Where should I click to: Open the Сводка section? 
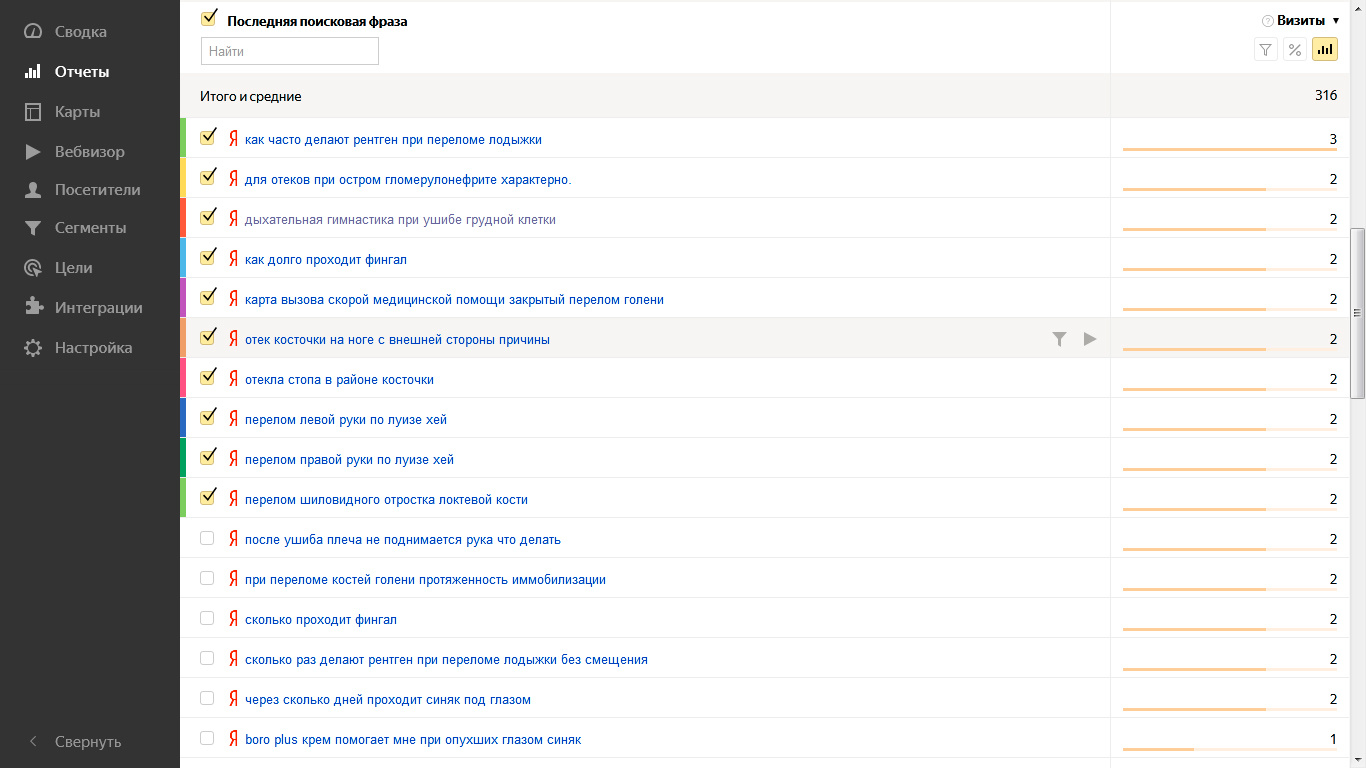[80, 32]
